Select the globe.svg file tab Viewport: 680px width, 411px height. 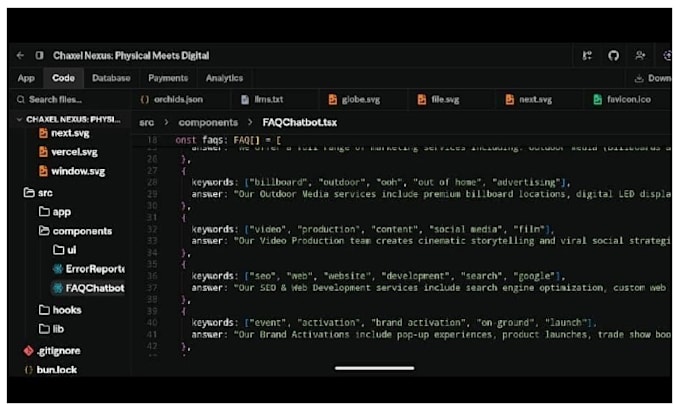click(360, 100)
